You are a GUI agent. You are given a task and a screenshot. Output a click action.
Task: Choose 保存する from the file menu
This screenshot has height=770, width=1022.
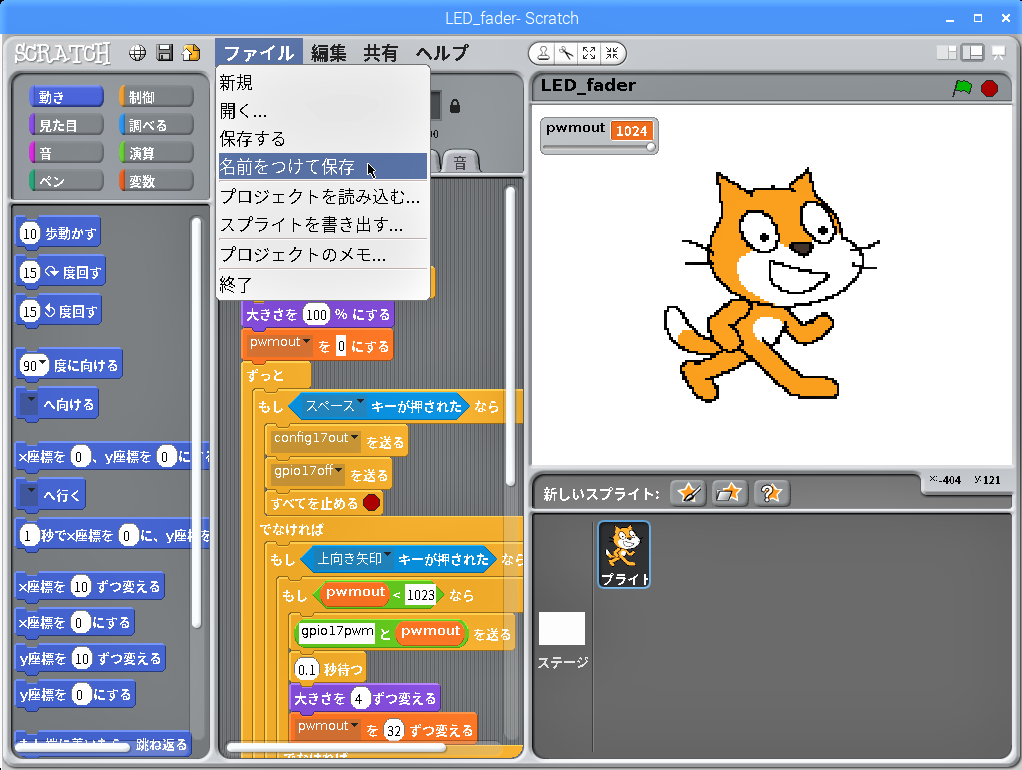coord(323,139)
